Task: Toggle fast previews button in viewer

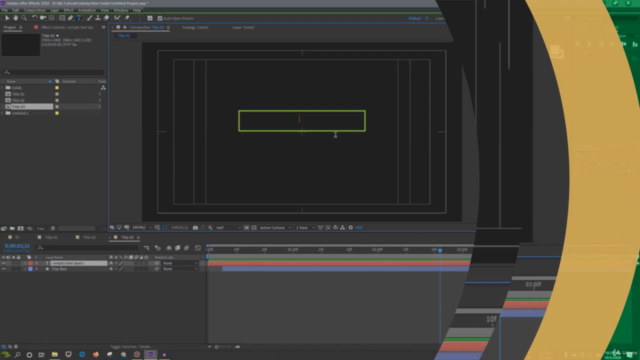Action: (x=328, y=228)
